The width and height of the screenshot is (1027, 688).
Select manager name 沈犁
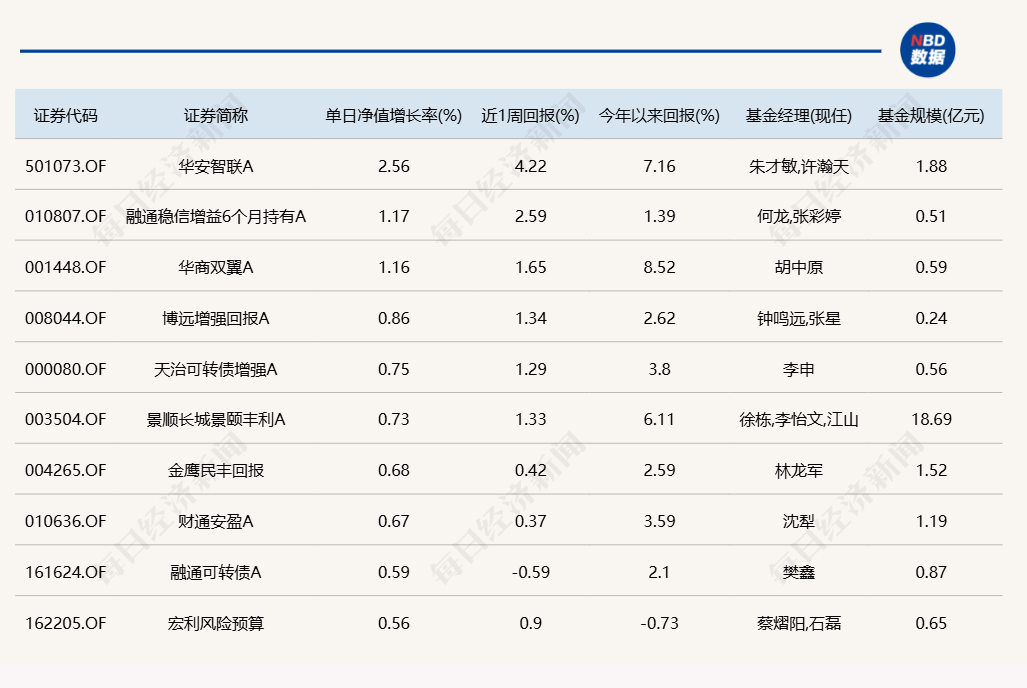(799, 522)
